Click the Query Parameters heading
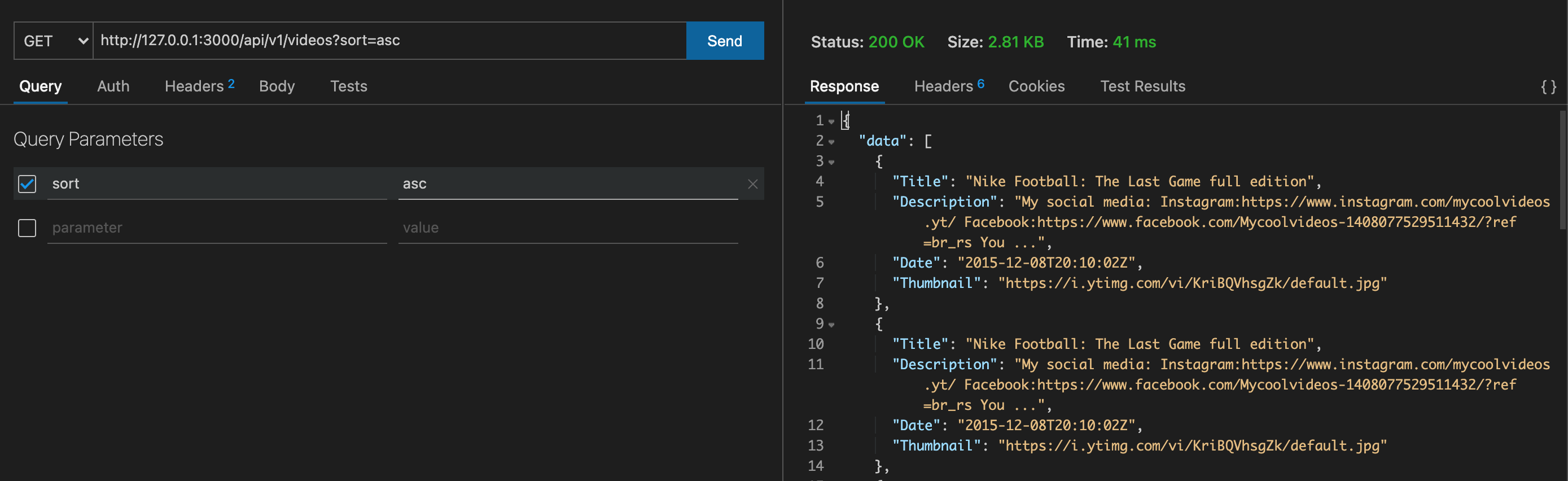 [x=88, y=139]
